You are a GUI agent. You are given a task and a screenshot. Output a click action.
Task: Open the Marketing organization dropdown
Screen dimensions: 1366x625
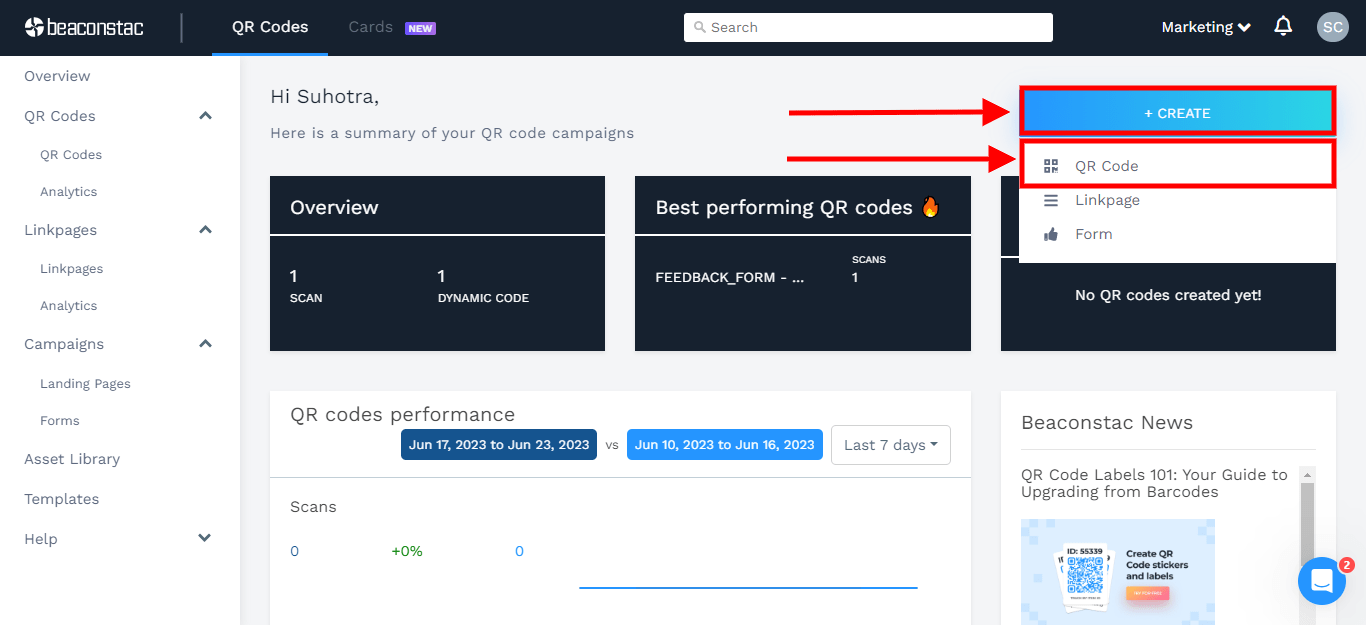click(x=1206, y=27)
